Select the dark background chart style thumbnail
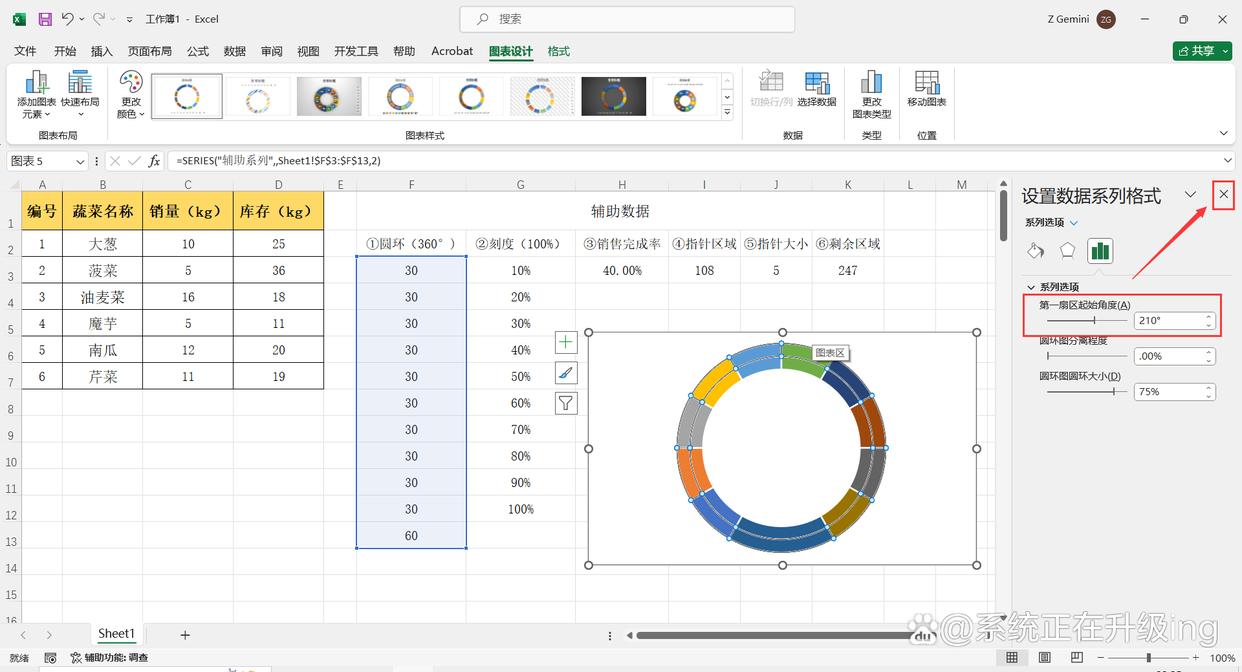 tap(614, 96)
